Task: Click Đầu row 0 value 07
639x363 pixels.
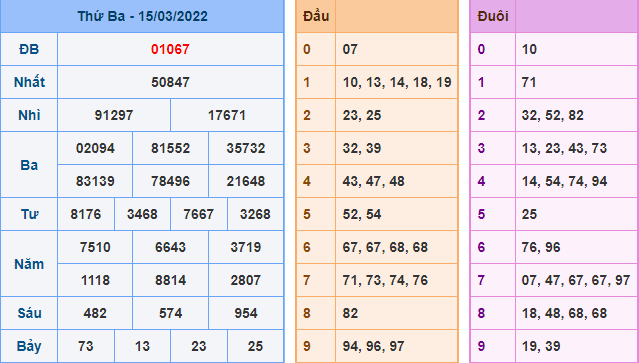Action: (x=350, y=49)
